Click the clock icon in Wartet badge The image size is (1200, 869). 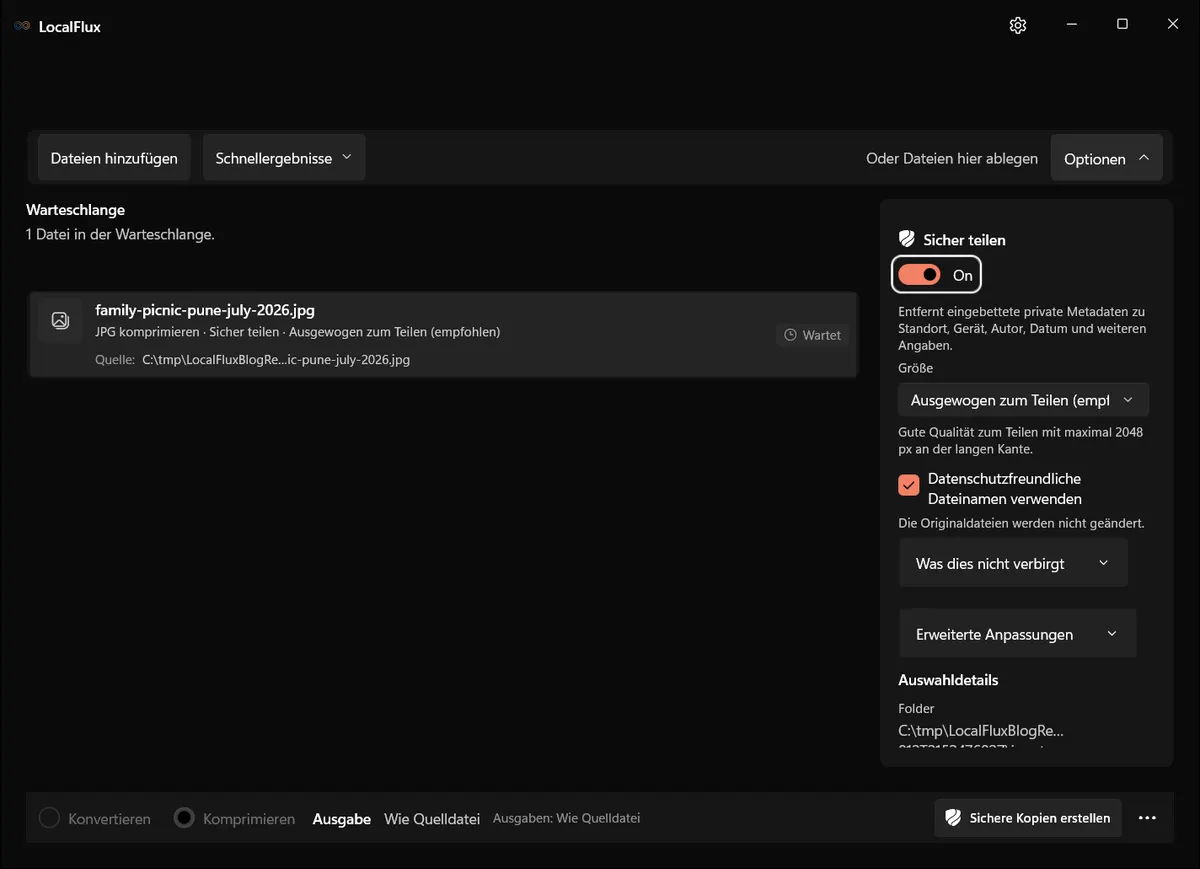pos(790,335)
